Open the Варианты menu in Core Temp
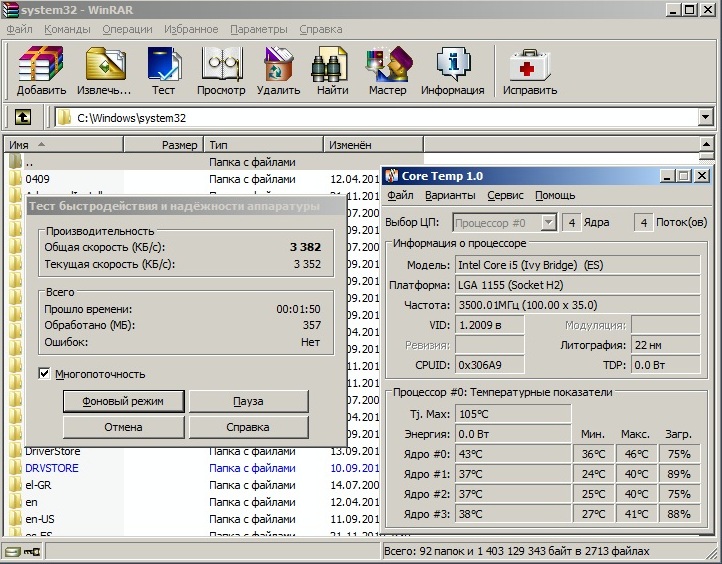722x564 pixels. [450, 195]
